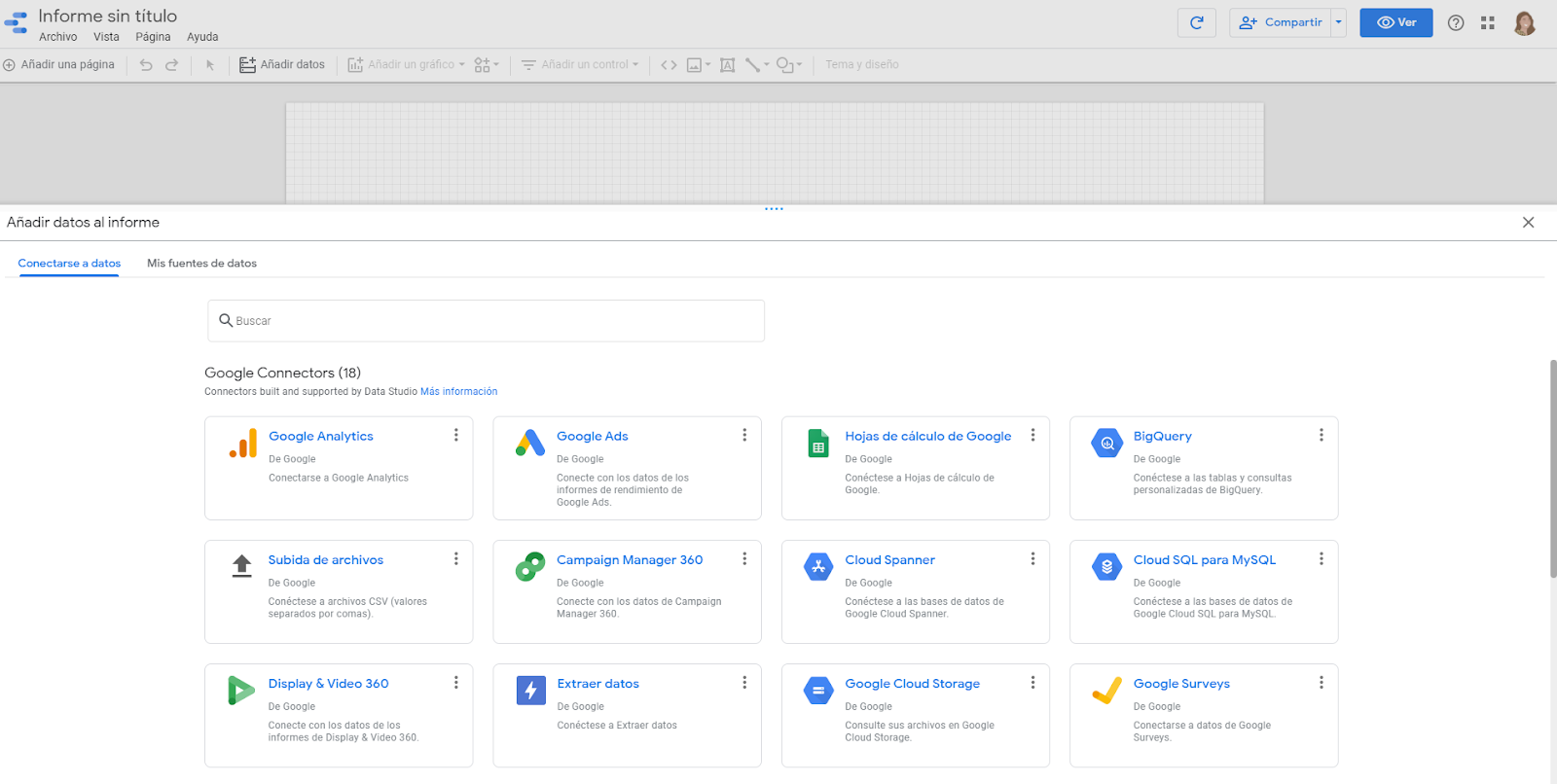Screen dimensions: 1557x784
Task: Click the Buscar search field
Action: (x=486, y=321)
